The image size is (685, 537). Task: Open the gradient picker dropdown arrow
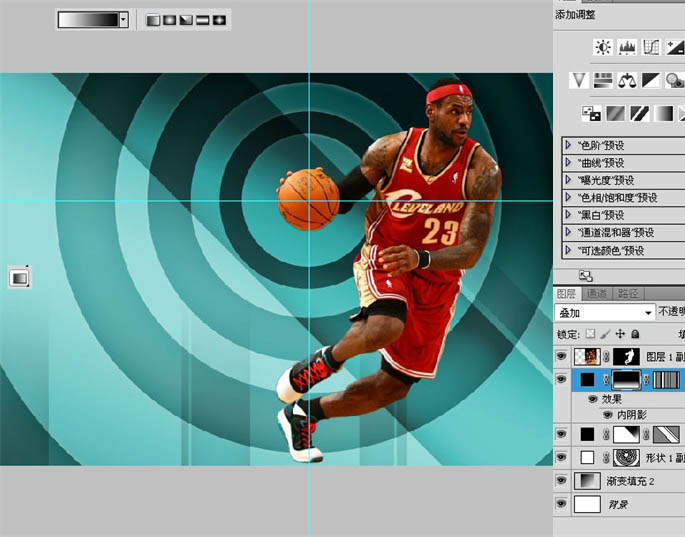point(124,20)
